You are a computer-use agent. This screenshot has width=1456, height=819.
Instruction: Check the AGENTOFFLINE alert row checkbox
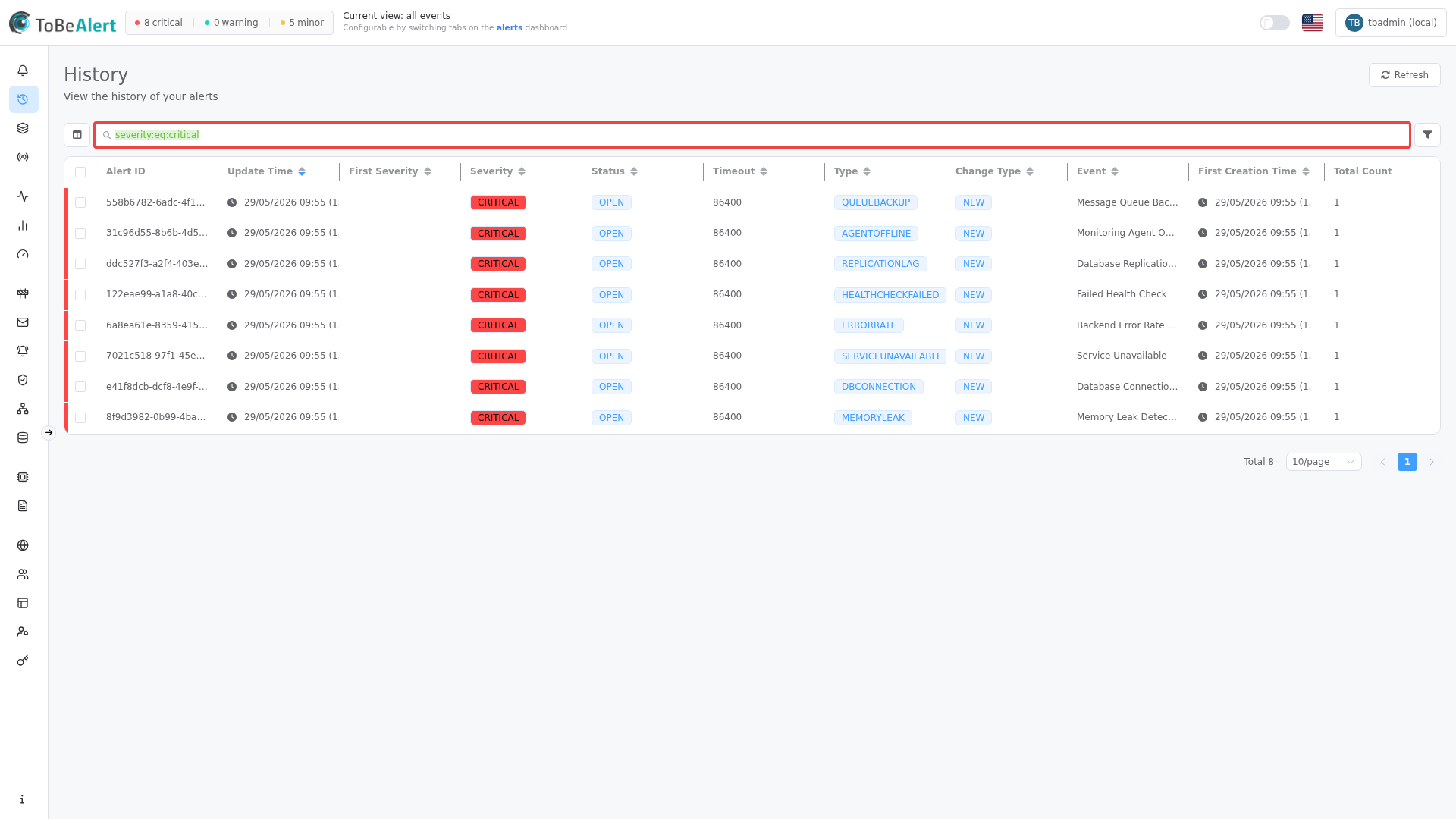tap(80, 234)
